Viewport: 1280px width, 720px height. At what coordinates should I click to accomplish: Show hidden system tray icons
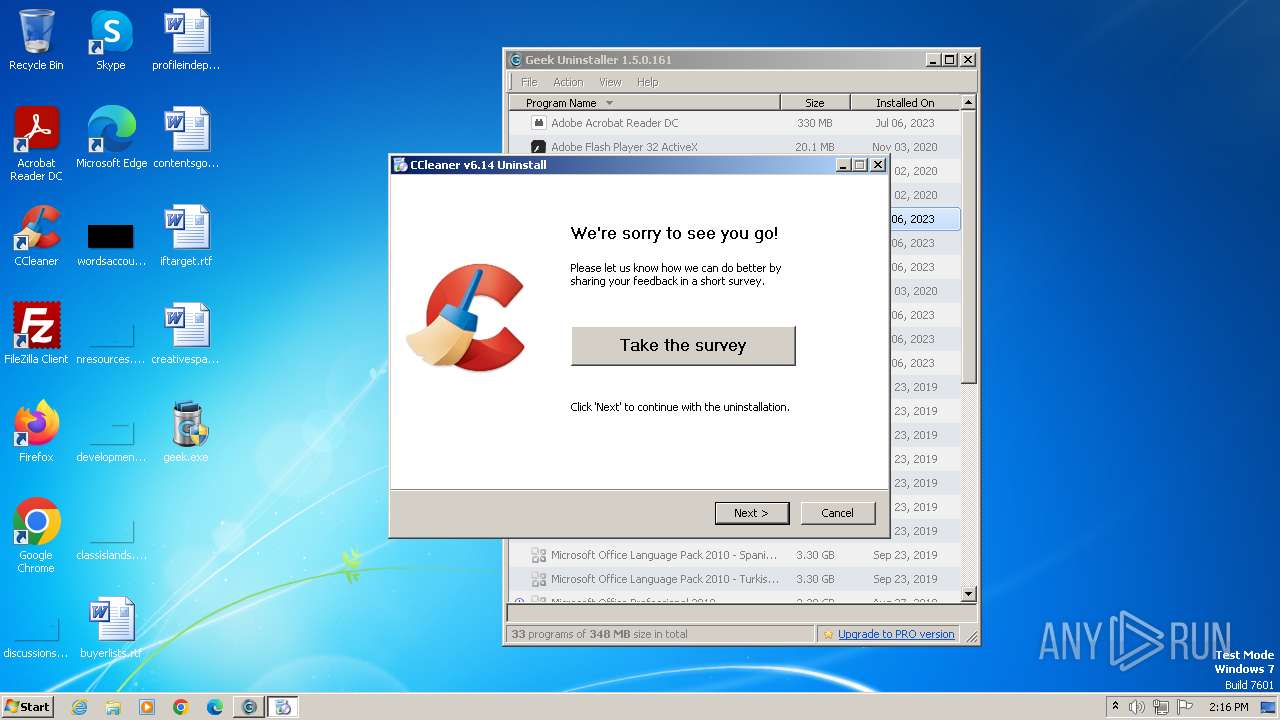(1116, 707)
